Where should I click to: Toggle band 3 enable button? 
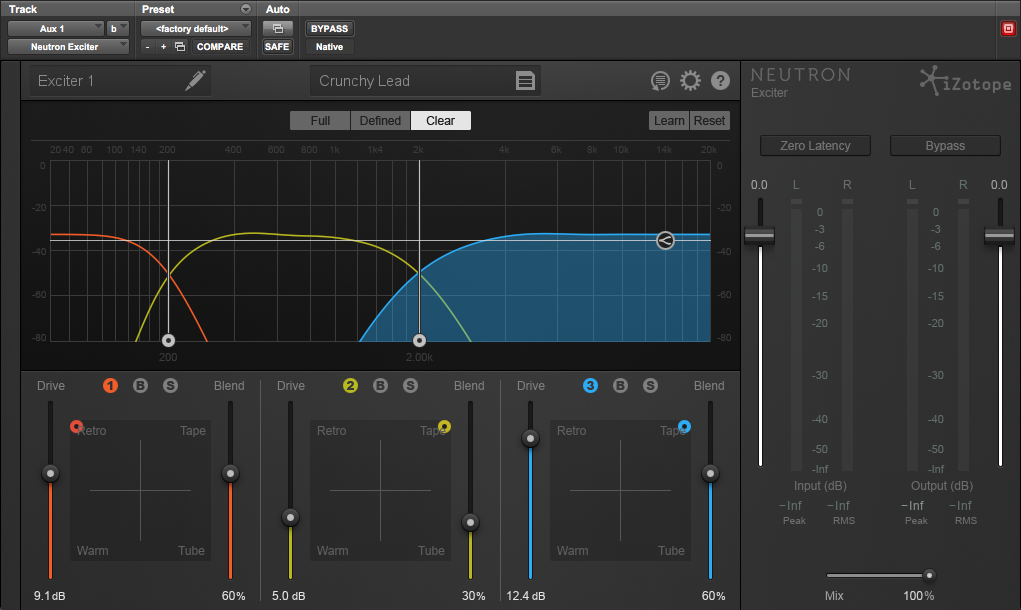(590, 386)
